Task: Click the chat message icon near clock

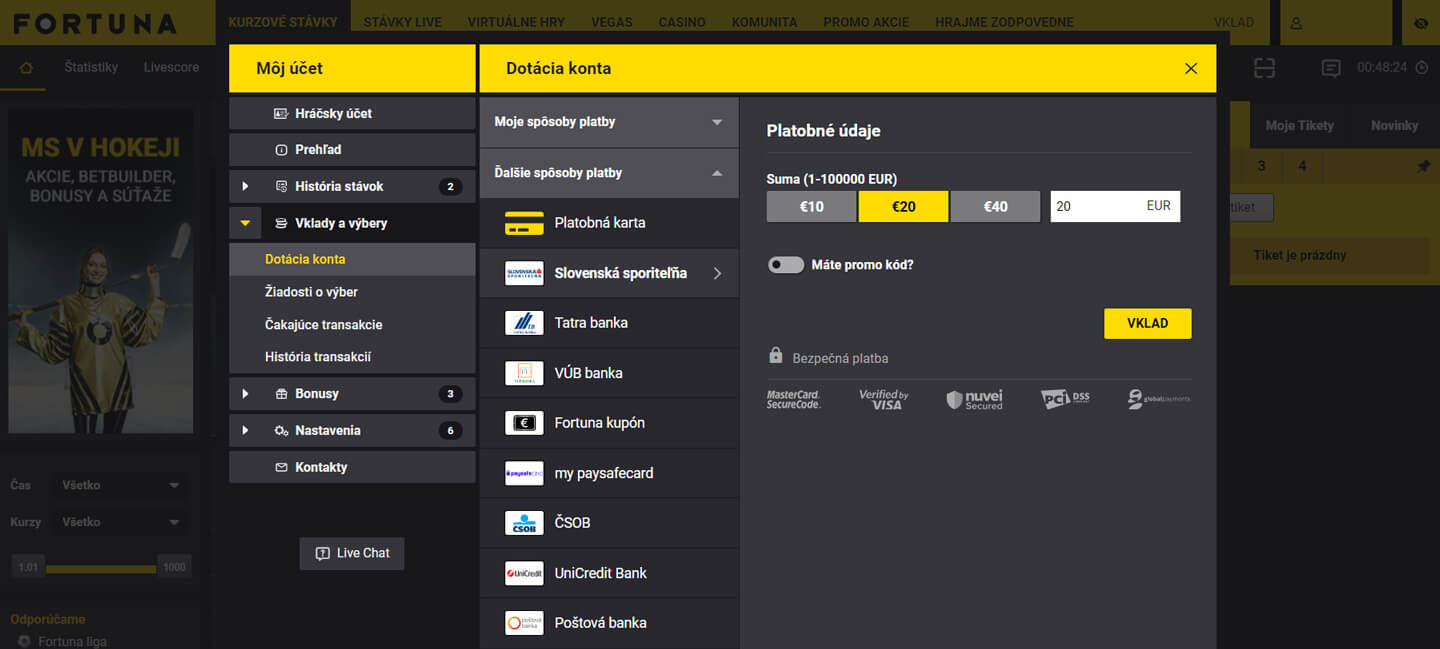Action: click(1331, 68)
